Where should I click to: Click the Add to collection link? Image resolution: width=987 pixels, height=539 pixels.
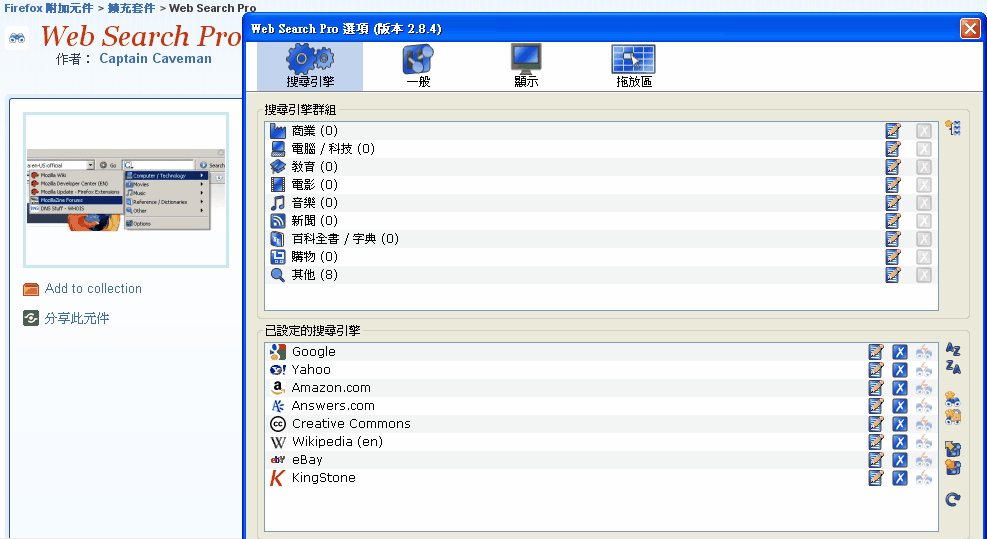[x=93, y=289]
